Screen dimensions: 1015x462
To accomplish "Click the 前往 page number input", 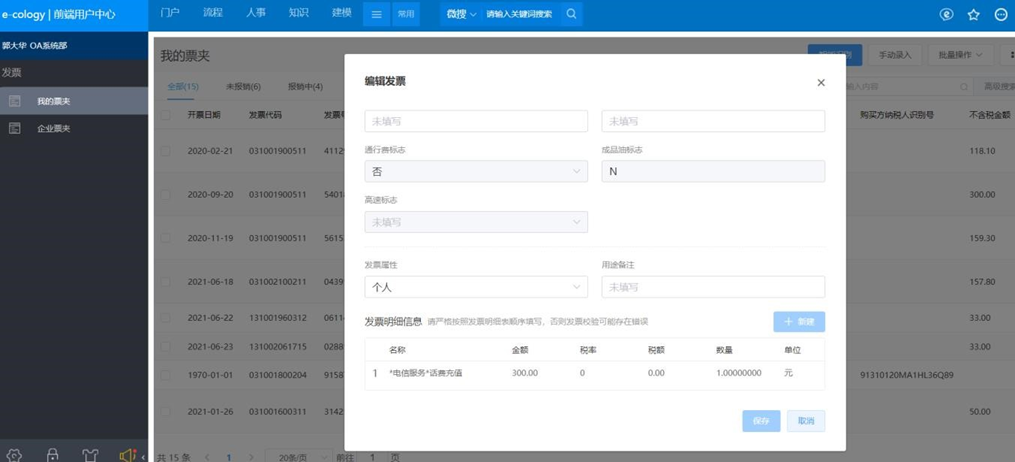I will pyautogui.click(x=372, y=457).
